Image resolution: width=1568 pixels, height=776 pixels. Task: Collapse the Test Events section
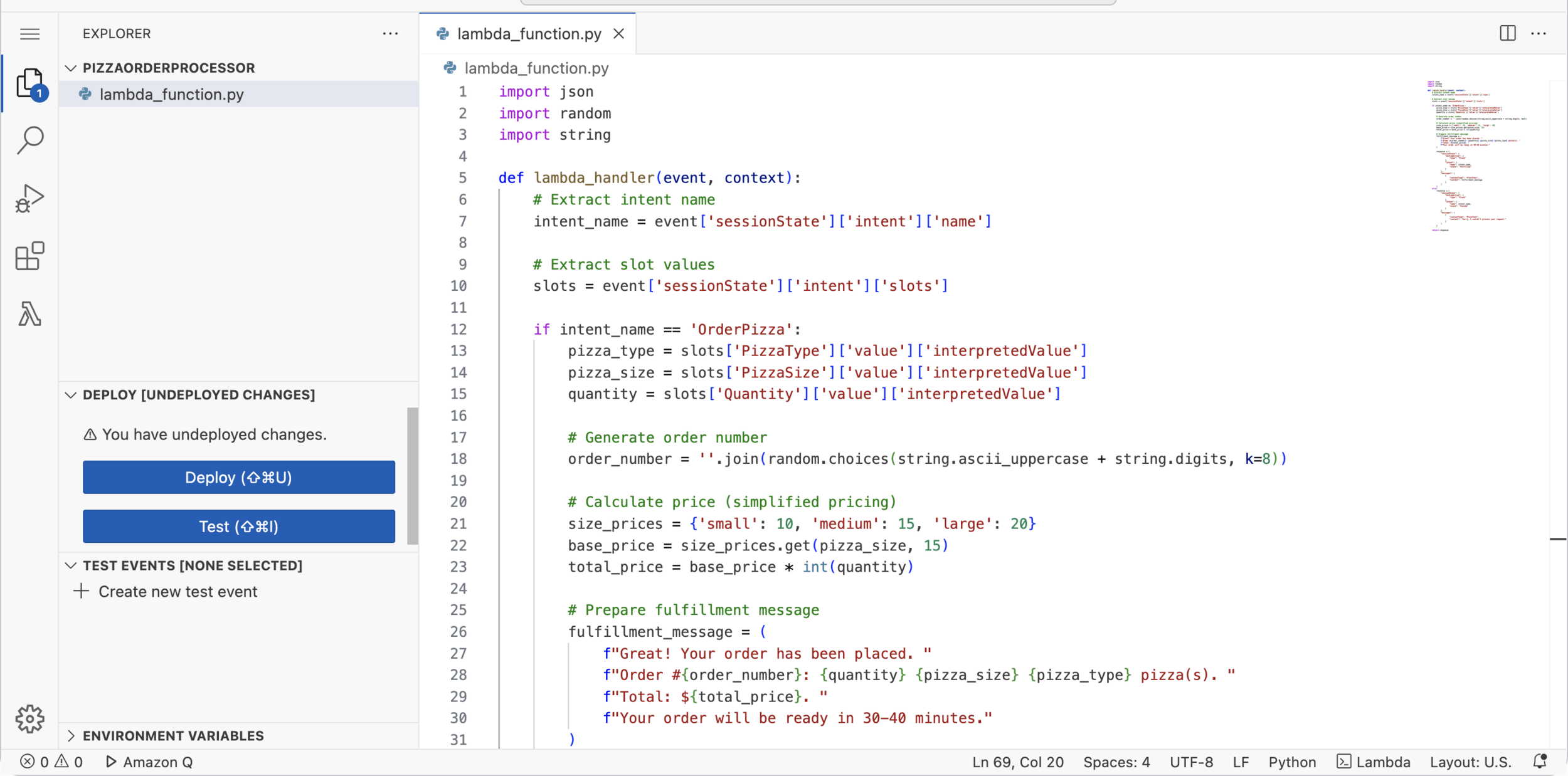(x=71, y=565)
